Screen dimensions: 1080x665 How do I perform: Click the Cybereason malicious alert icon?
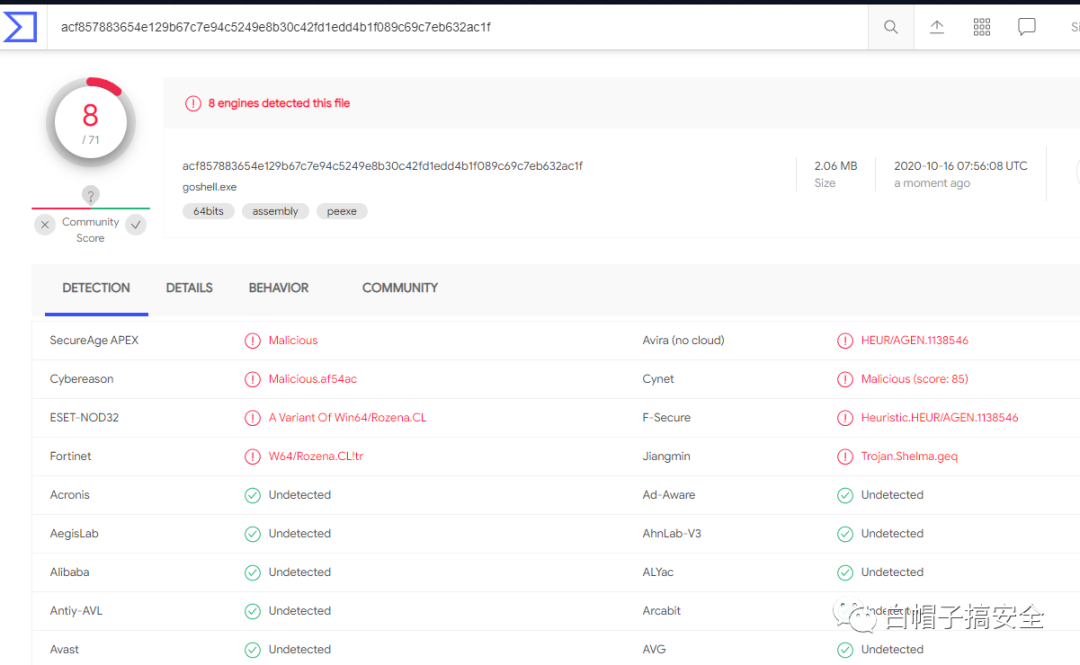[x=253, y=379]
